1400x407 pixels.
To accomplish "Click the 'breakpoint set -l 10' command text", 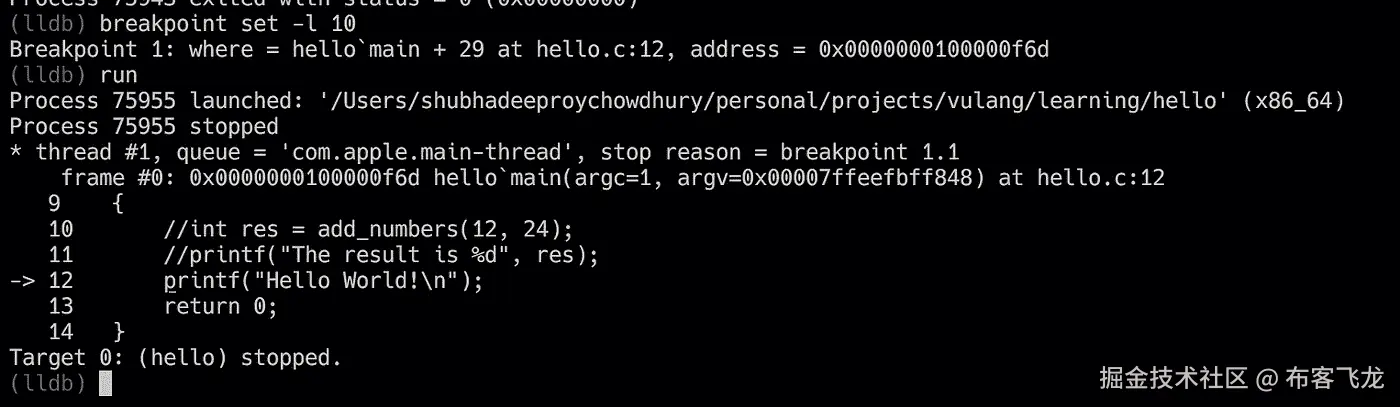I will (x=227, y=23).
